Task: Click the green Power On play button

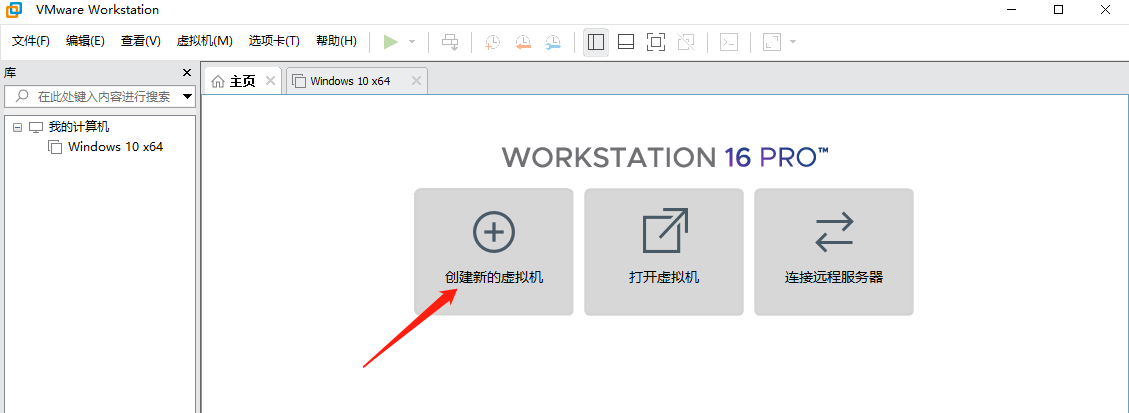Action: point(390,42)
